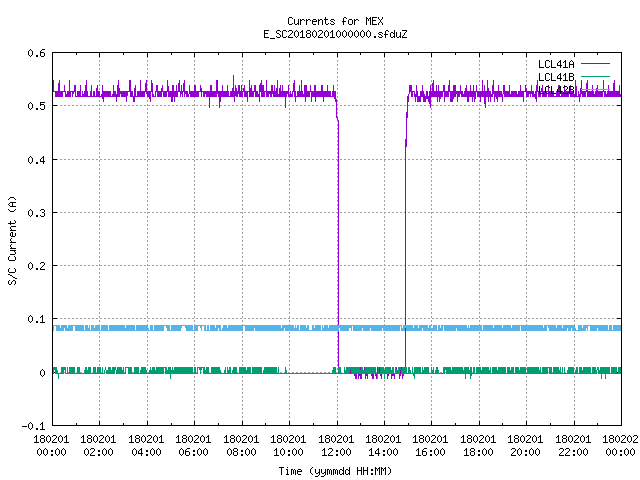
Task: Click the x-axis tick 180201 16:00
Action: click(x=431, y=445)
